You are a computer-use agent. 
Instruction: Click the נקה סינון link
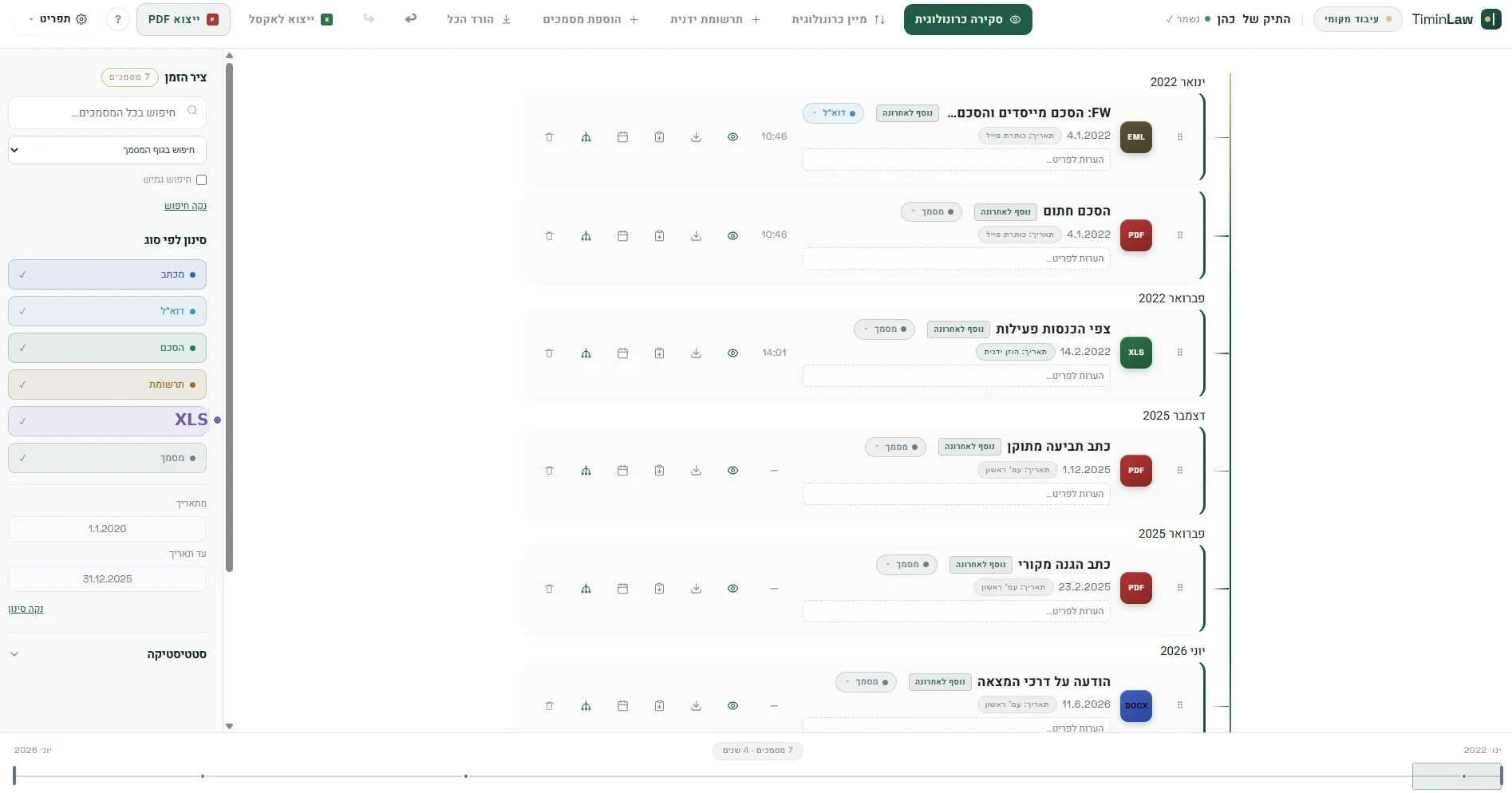point(26,609)
